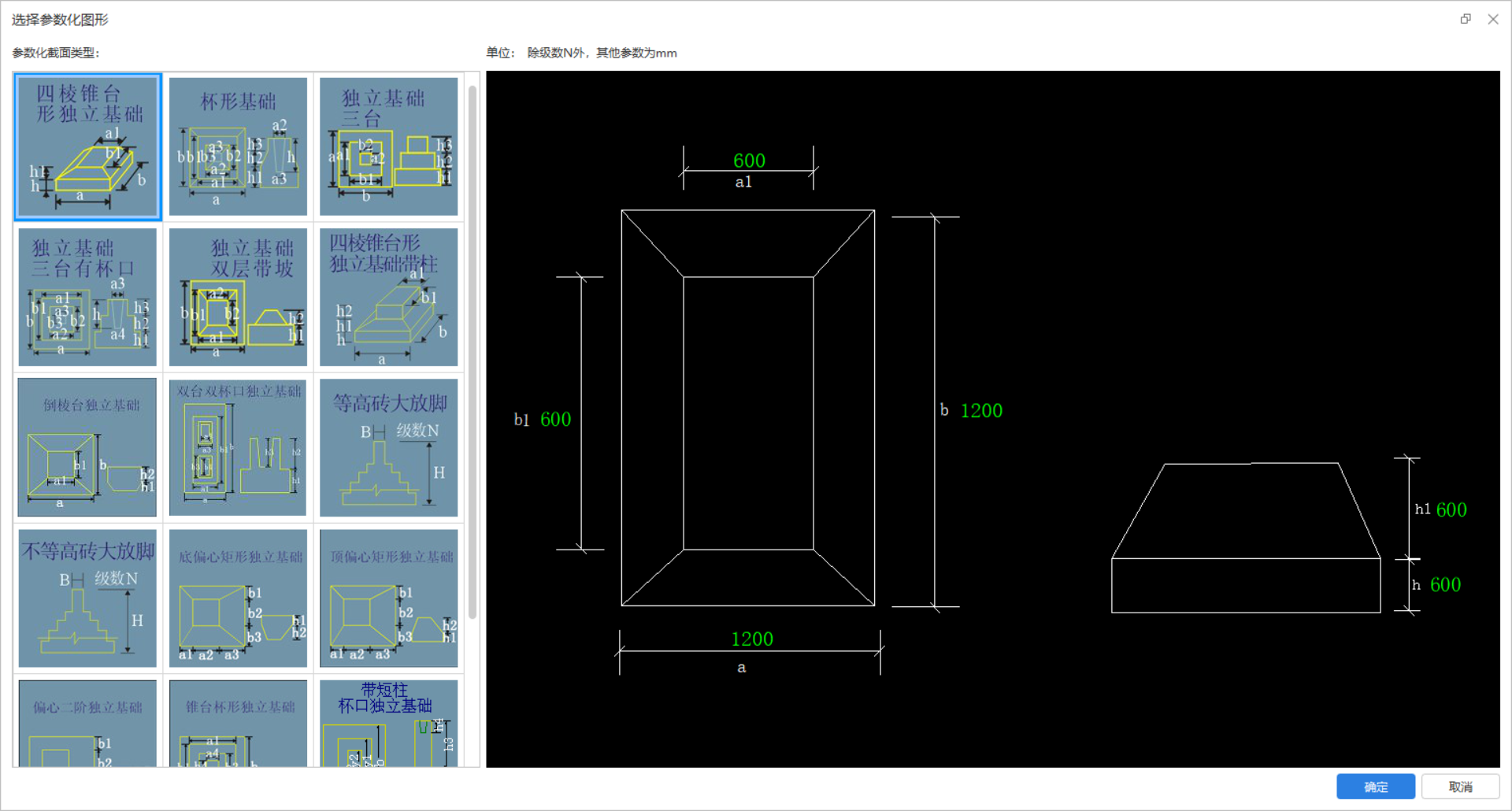Image resolution: width=1512 pixels, height=811 pixels.
Task: Select the 倒棱台独立基础 thumbnail
Action: point(87,447)
